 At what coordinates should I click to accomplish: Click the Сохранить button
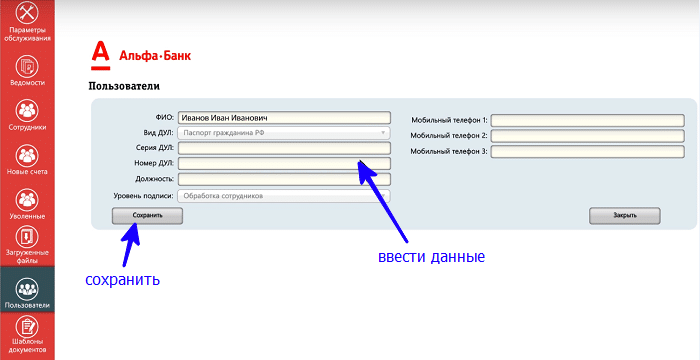pyautogui.click(x=147, y=215)
